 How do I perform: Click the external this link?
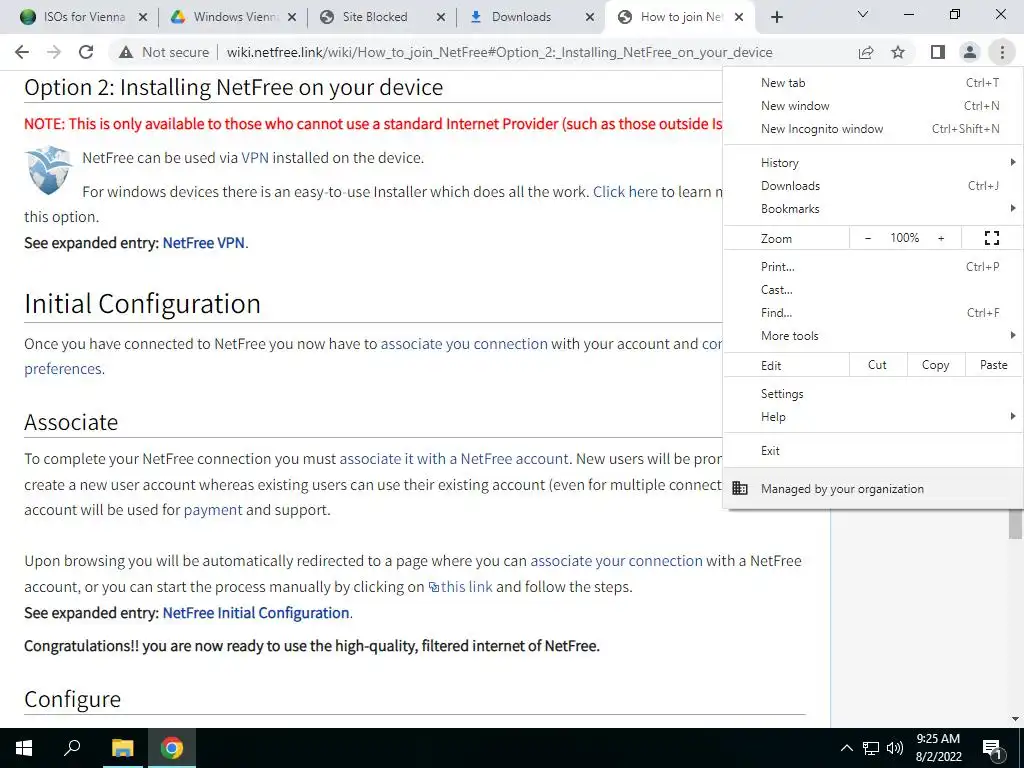click(460, 587)
